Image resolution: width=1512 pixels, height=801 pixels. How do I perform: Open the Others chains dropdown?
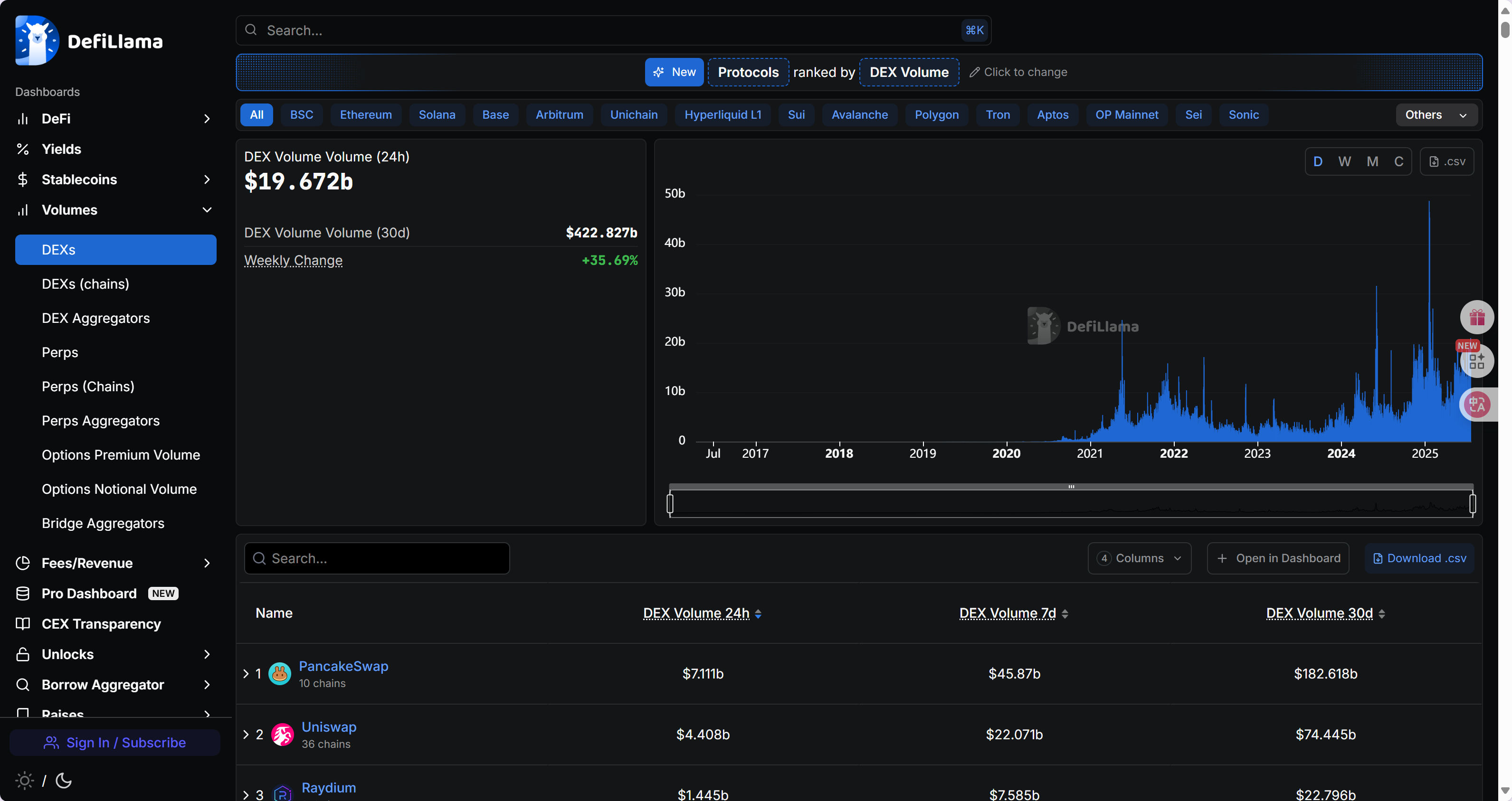1436,114
